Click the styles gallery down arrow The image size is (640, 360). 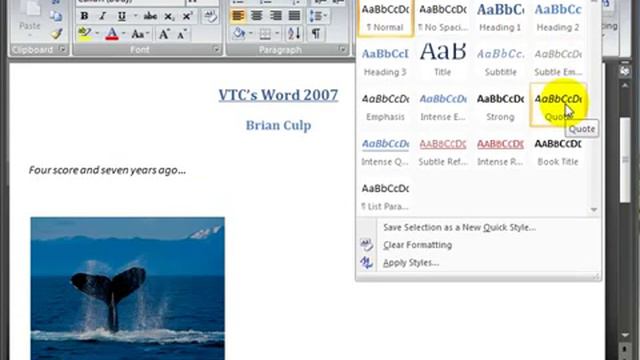(x=594, y=209)
